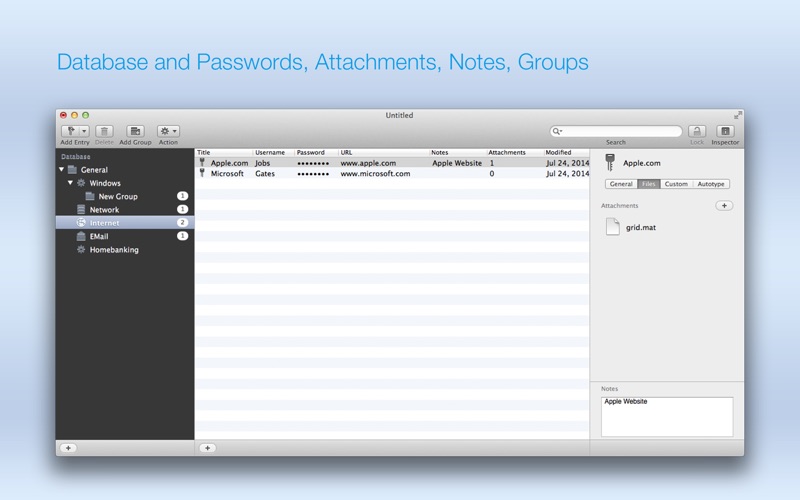Click the Apple.com entry key icon
Viewport: 800px width, 500px height.
pos(202,162)
